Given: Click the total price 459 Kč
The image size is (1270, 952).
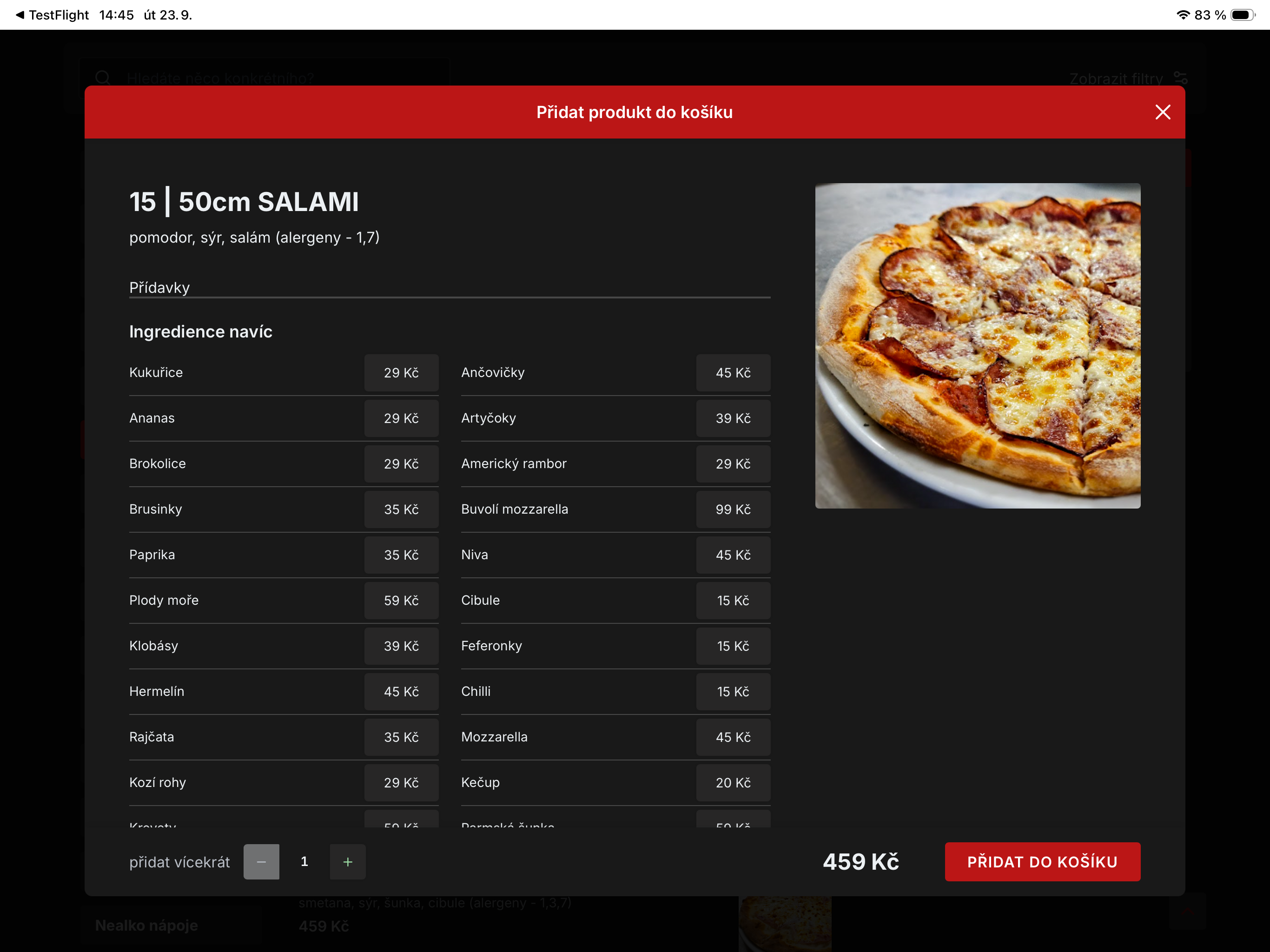Looking at the screenshot, I should click(860, 861).
